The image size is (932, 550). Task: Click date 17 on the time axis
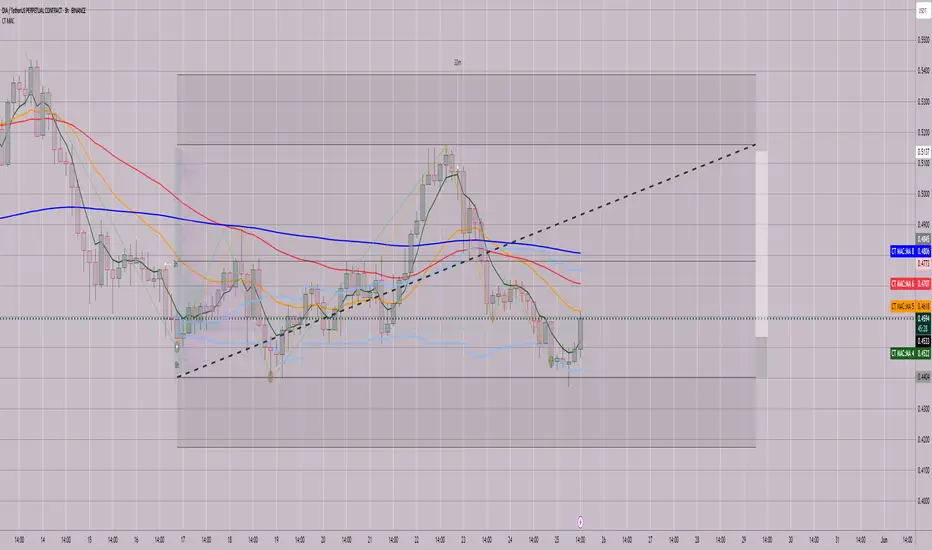point(182,540)
